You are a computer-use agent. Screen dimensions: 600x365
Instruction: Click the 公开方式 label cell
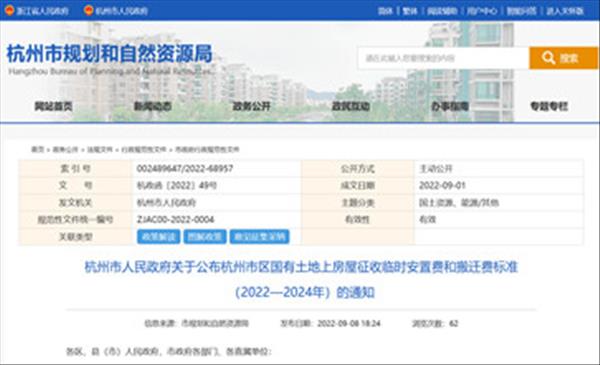(358, 168)
